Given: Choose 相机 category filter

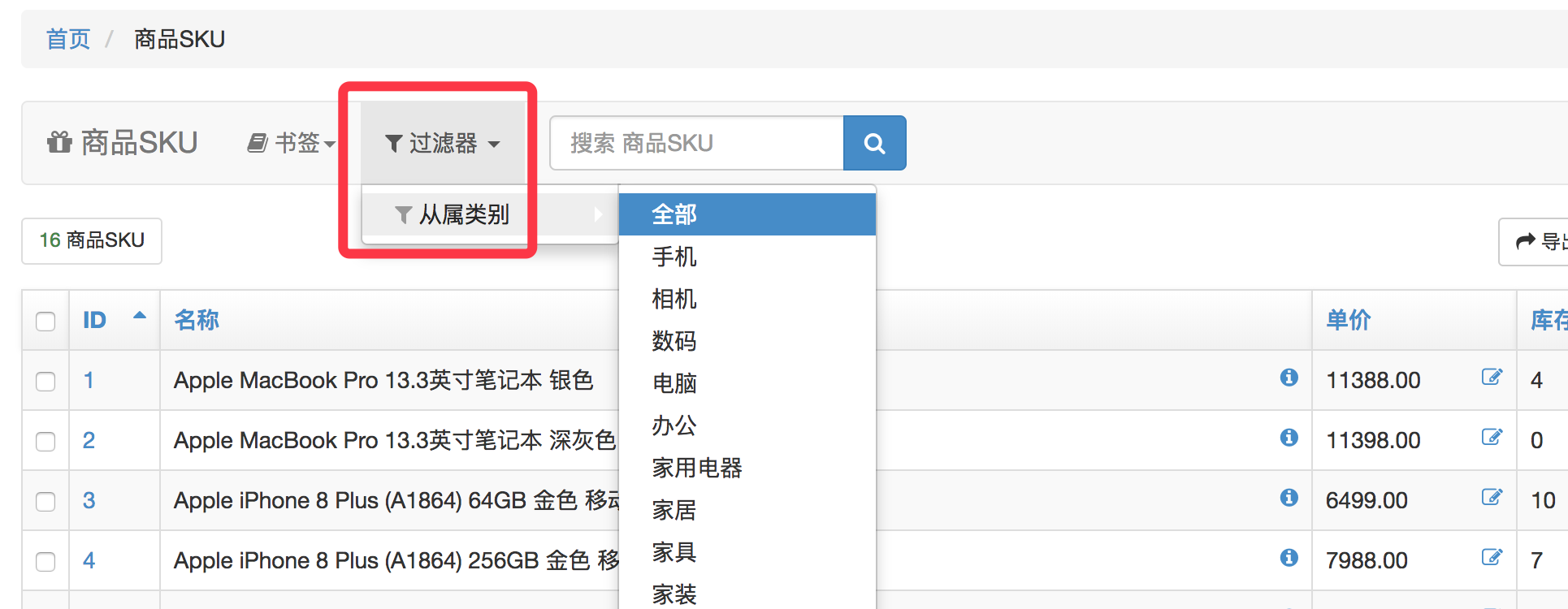Looking at the screenshot, I should (747, 299).
